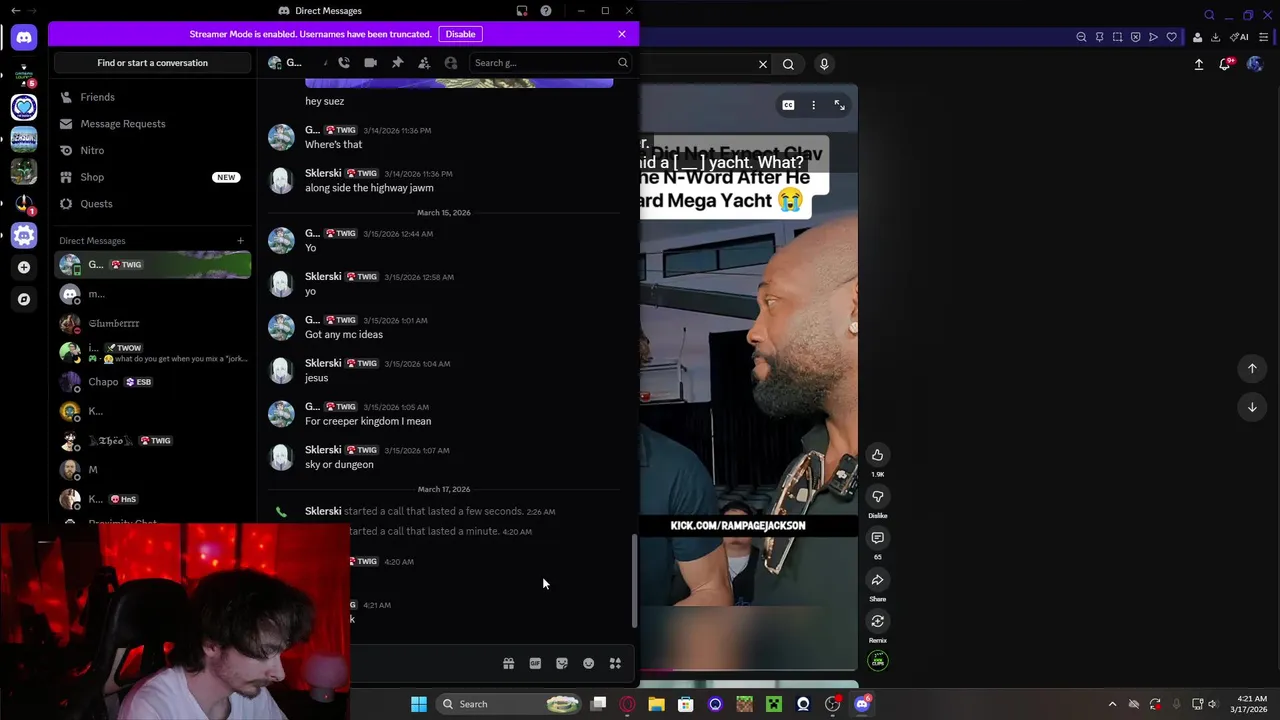The width and height of the screenshot is (1280, 720).
Task: Open Message Requests in sidebar
Action: pyautogui.click(x=152, y=124)
